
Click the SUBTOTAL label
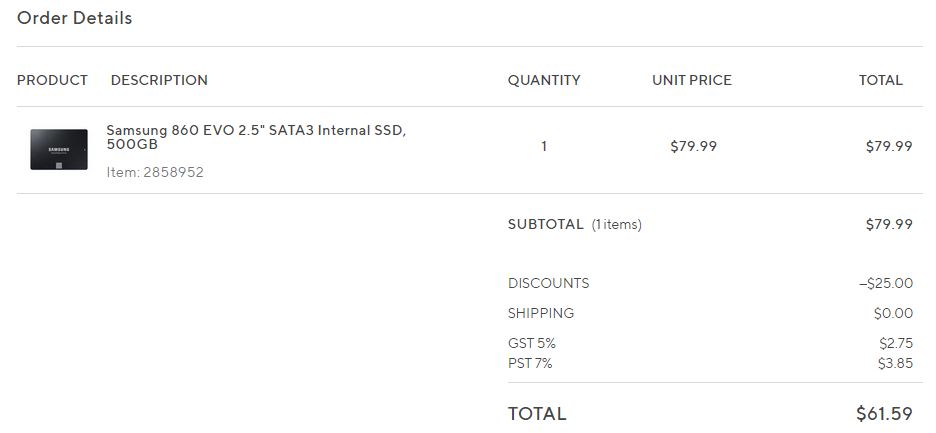pos(545,224)
